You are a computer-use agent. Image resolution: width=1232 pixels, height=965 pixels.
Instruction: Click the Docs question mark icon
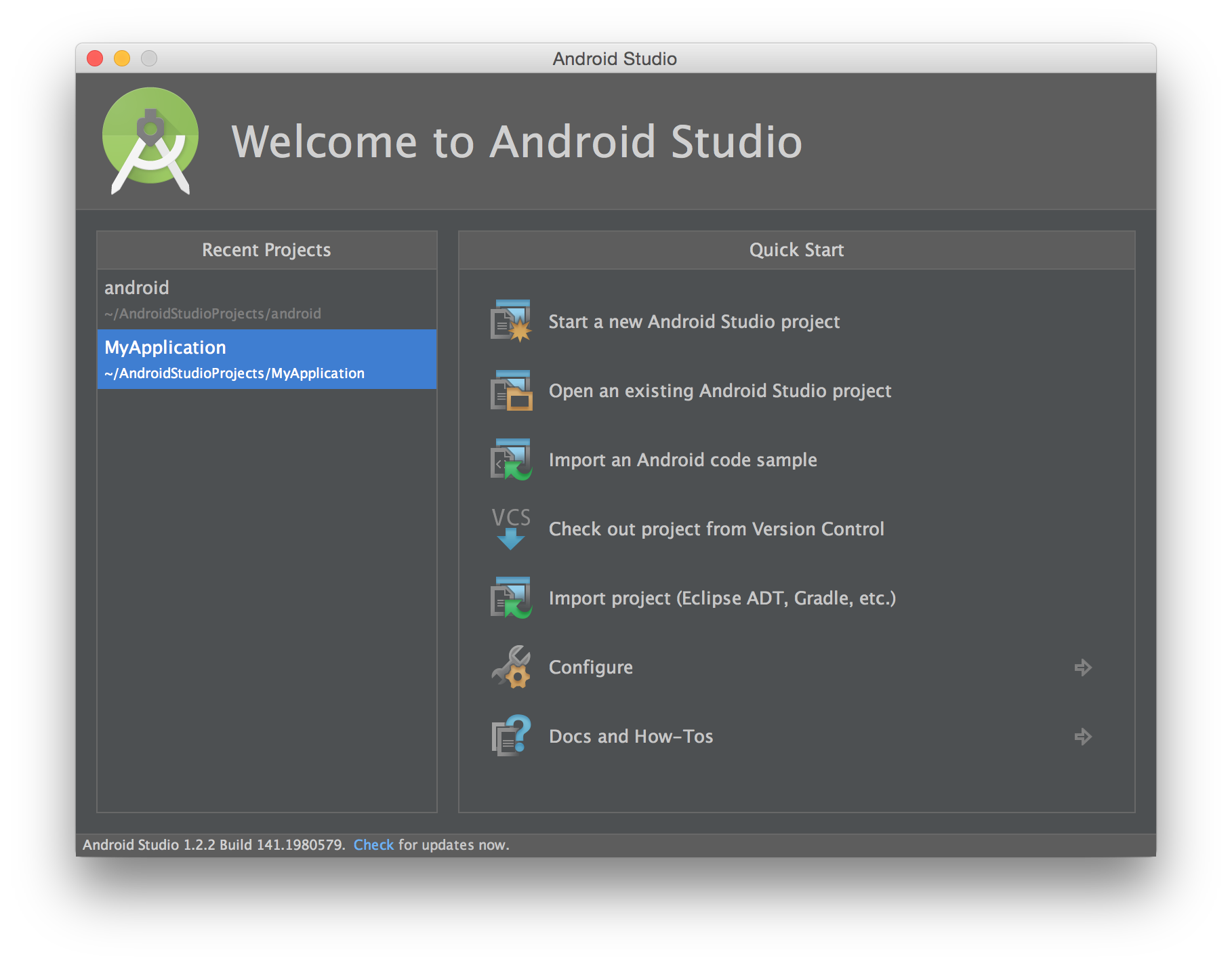[511, 736]
